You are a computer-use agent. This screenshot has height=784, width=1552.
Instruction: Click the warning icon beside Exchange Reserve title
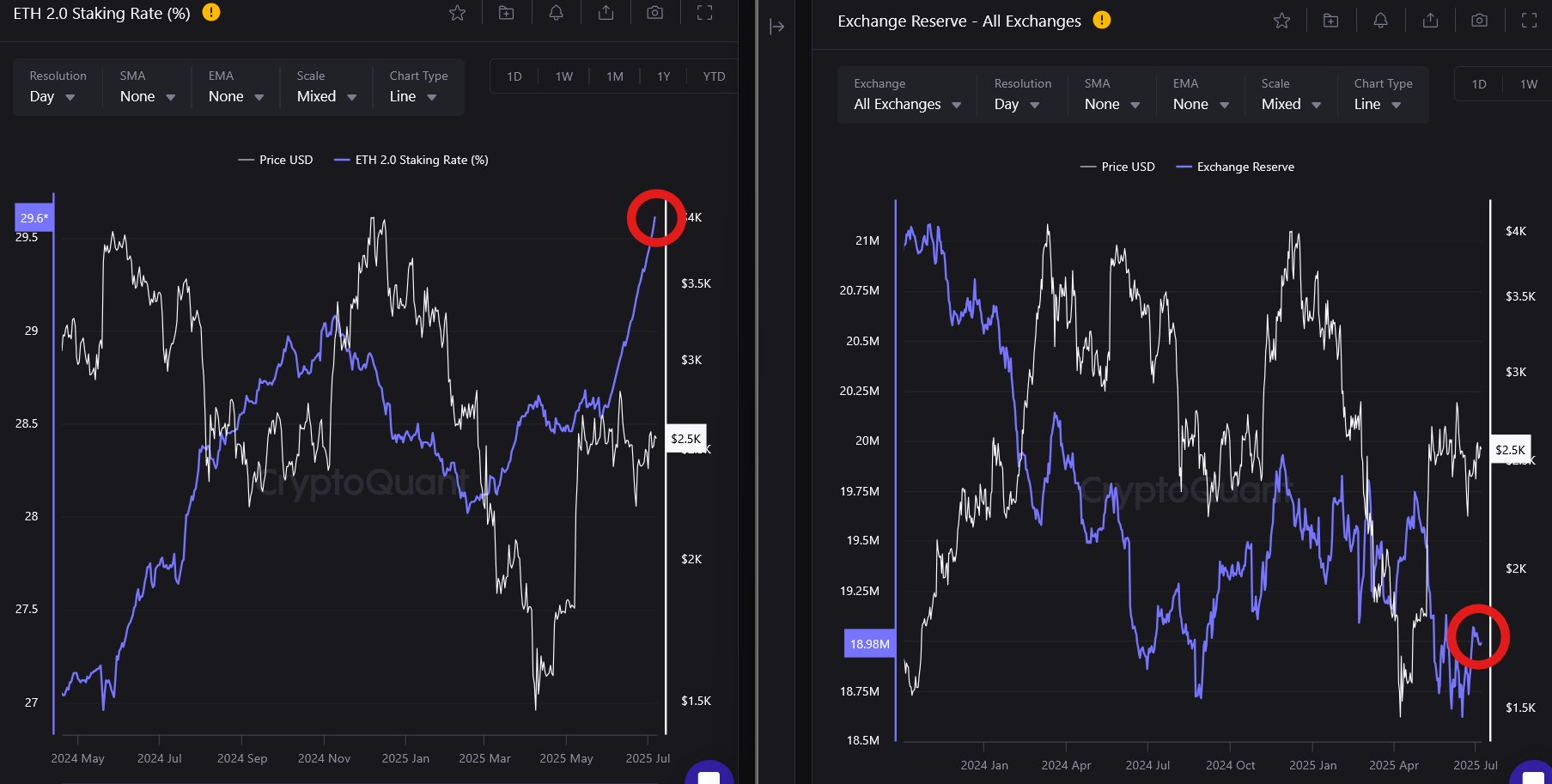click(x=1101, y=20)
